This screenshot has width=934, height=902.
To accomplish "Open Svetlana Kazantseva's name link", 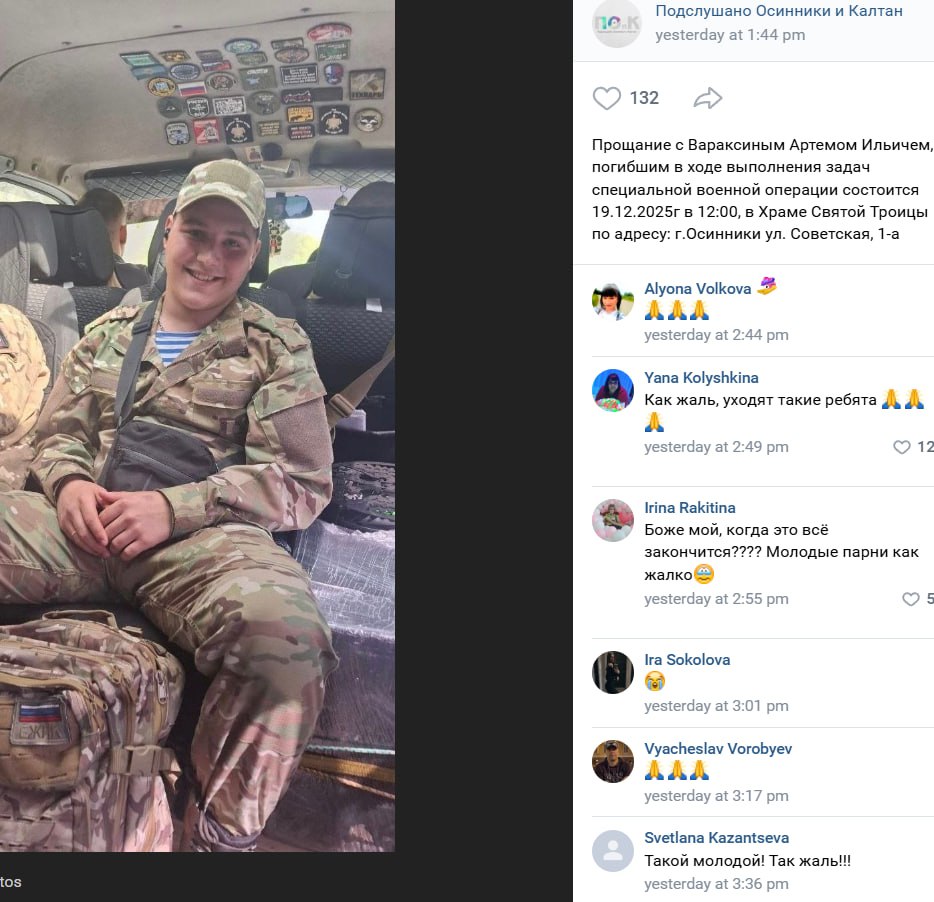I will 717,838.
